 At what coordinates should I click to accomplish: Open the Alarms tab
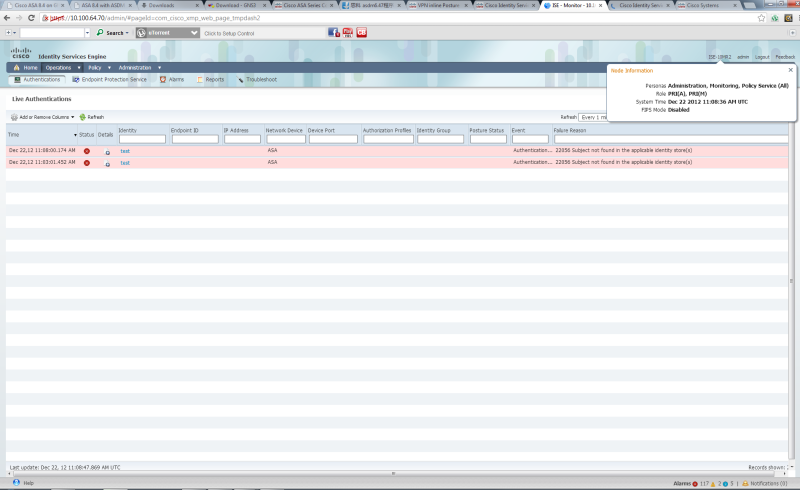pyautogui.click(x=171, y=80)
